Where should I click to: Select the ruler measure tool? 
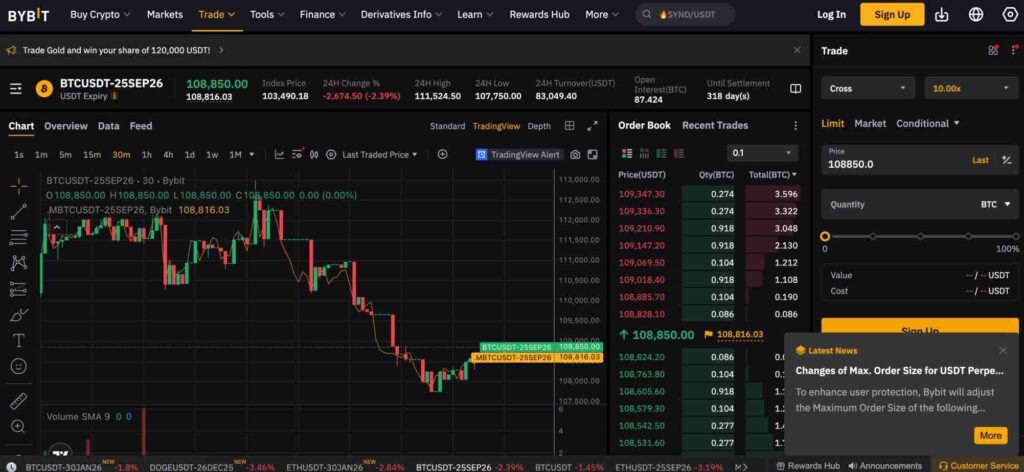pyautogui.click(x=19, y=400)
